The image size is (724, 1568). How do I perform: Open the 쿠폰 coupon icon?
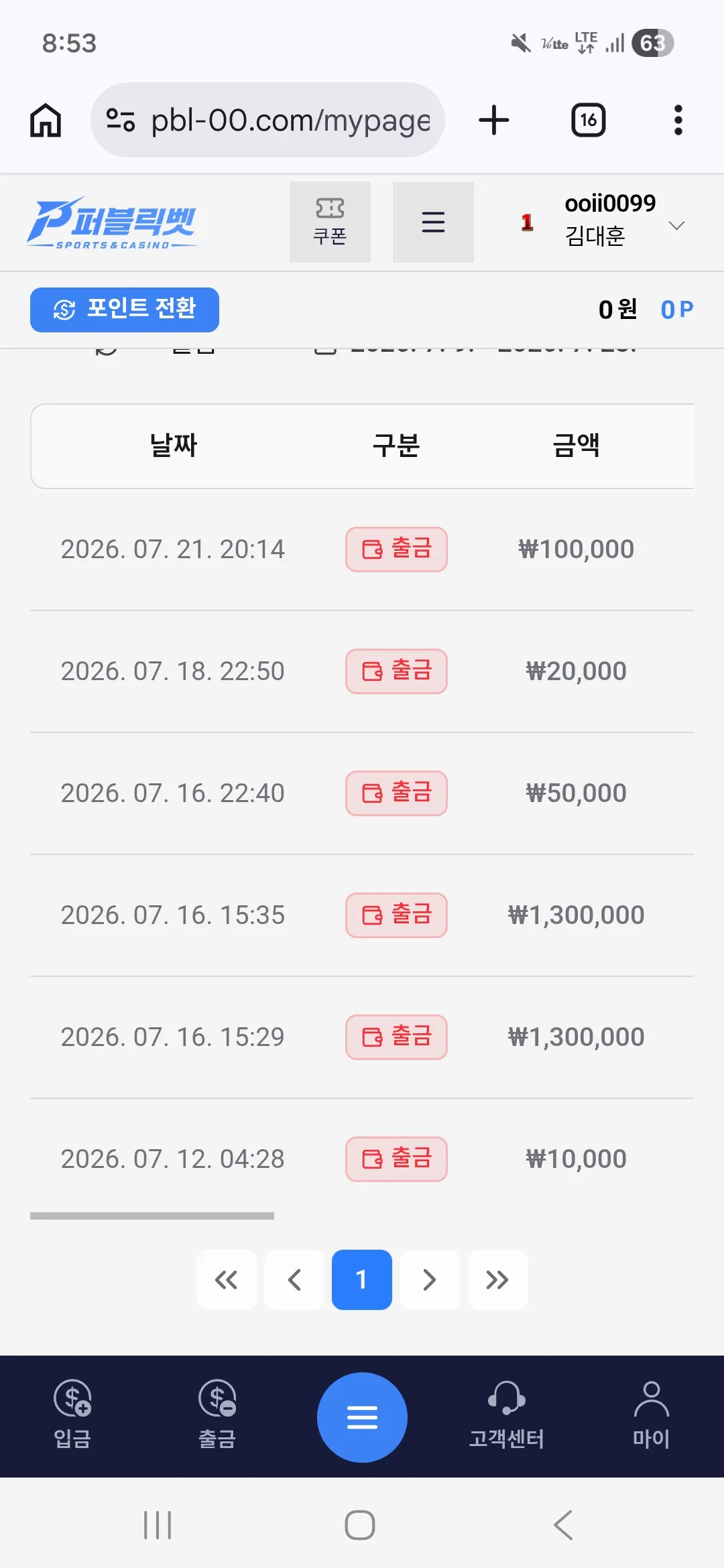[x=330, y=222]
